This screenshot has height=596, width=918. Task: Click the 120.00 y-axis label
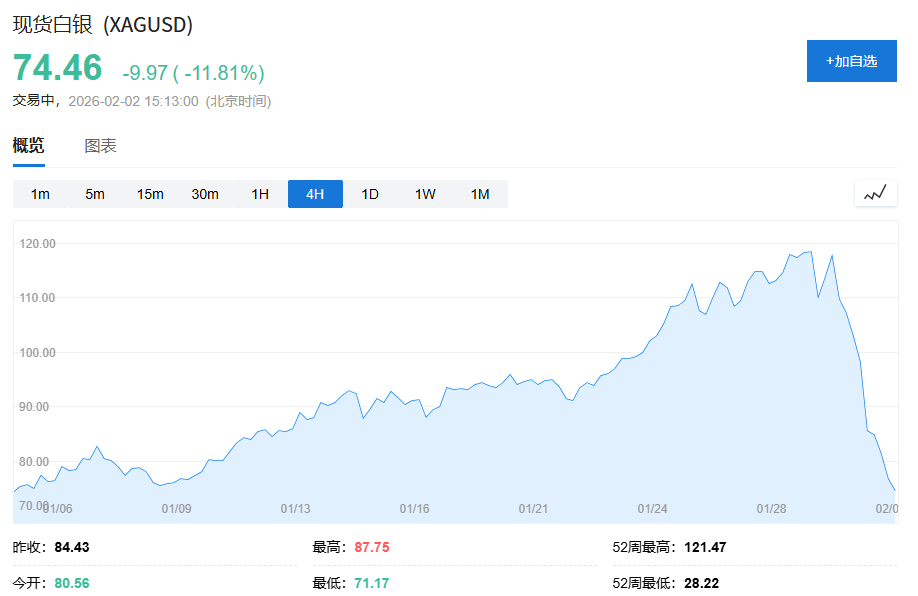[37, 244]
